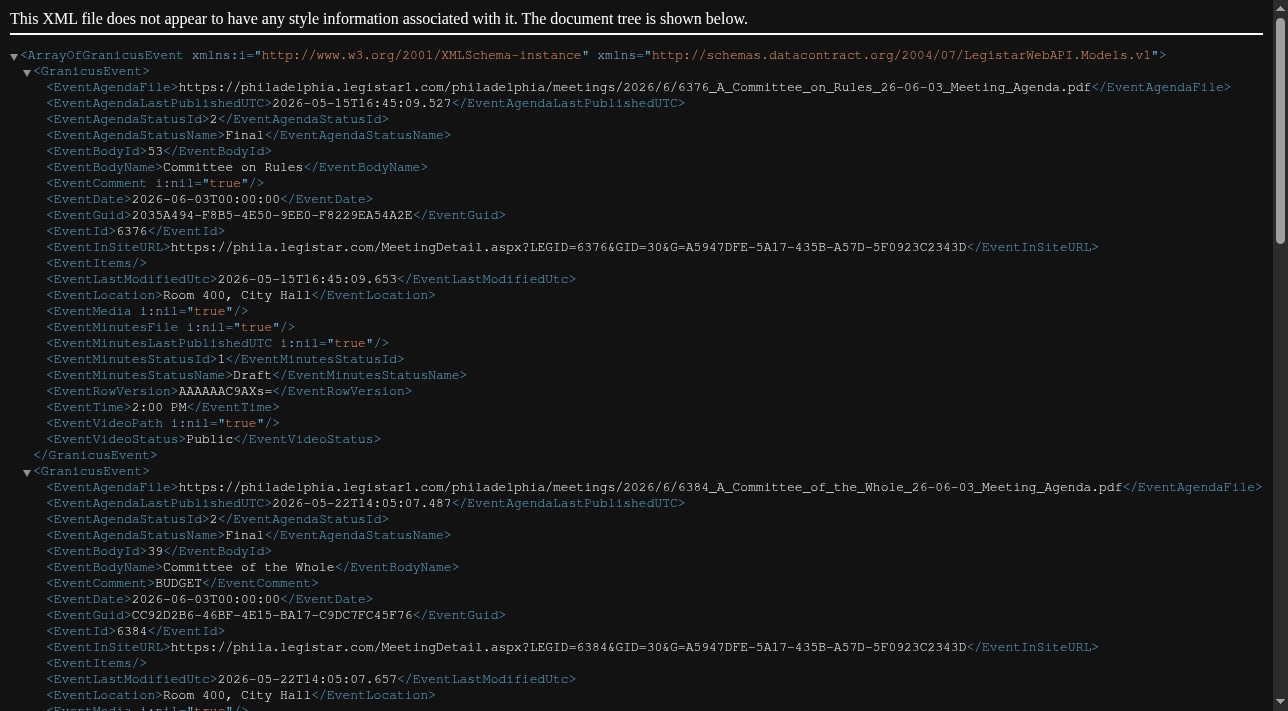The image size is (1288, 711).
Task: Click the EventGuid CC92D2B6-46BF-4E15-BA17-C9DC7FC45F76
Action: [x=272, y=615]
